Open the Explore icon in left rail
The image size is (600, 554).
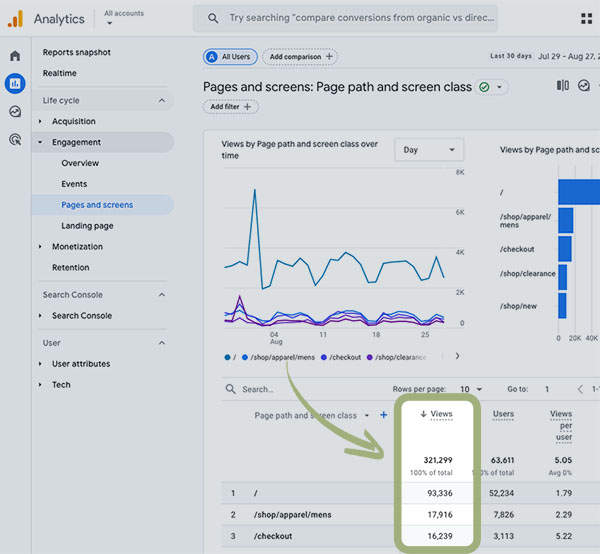click(15, 112)
